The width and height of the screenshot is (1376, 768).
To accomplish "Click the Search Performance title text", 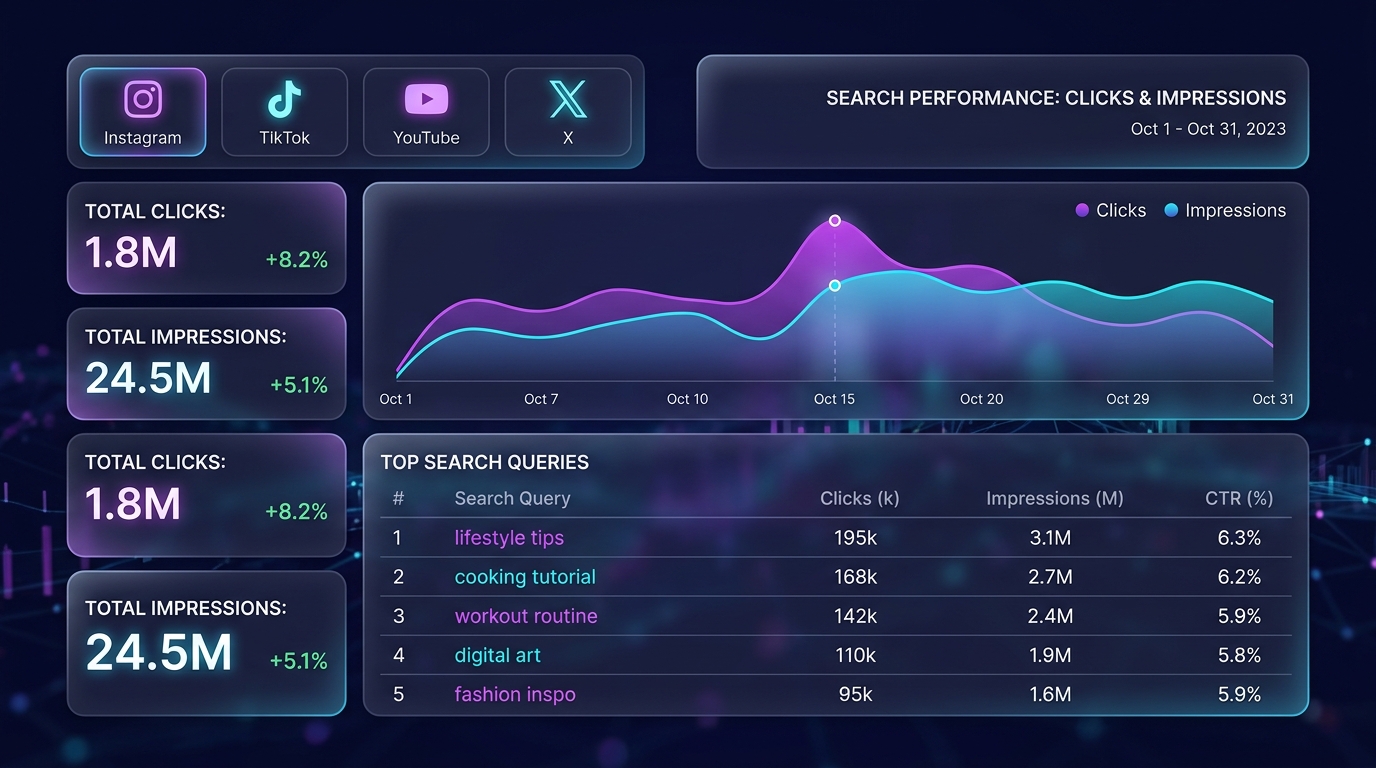I will click(x=1056, y=98).
